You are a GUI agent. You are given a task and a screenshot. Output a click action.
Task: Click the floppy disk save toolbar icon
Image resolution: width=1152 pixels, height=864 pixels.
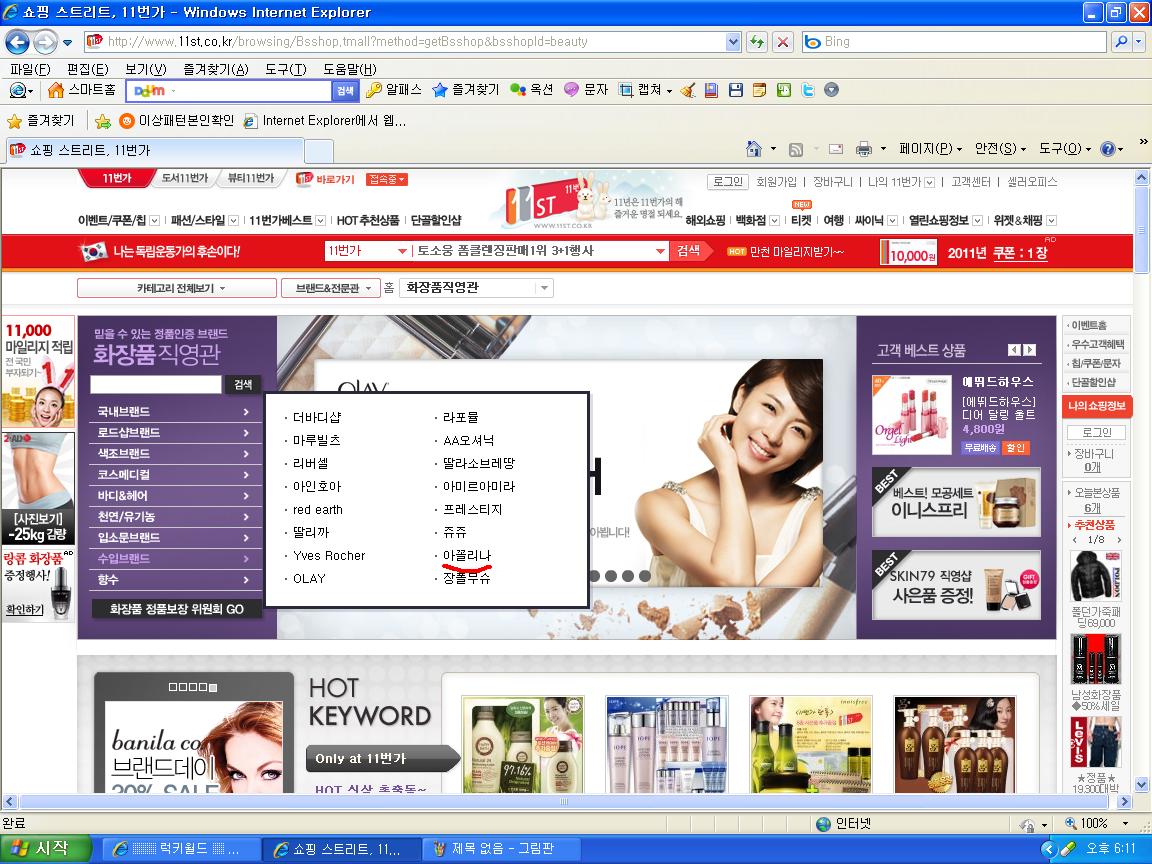pos(735,90)
